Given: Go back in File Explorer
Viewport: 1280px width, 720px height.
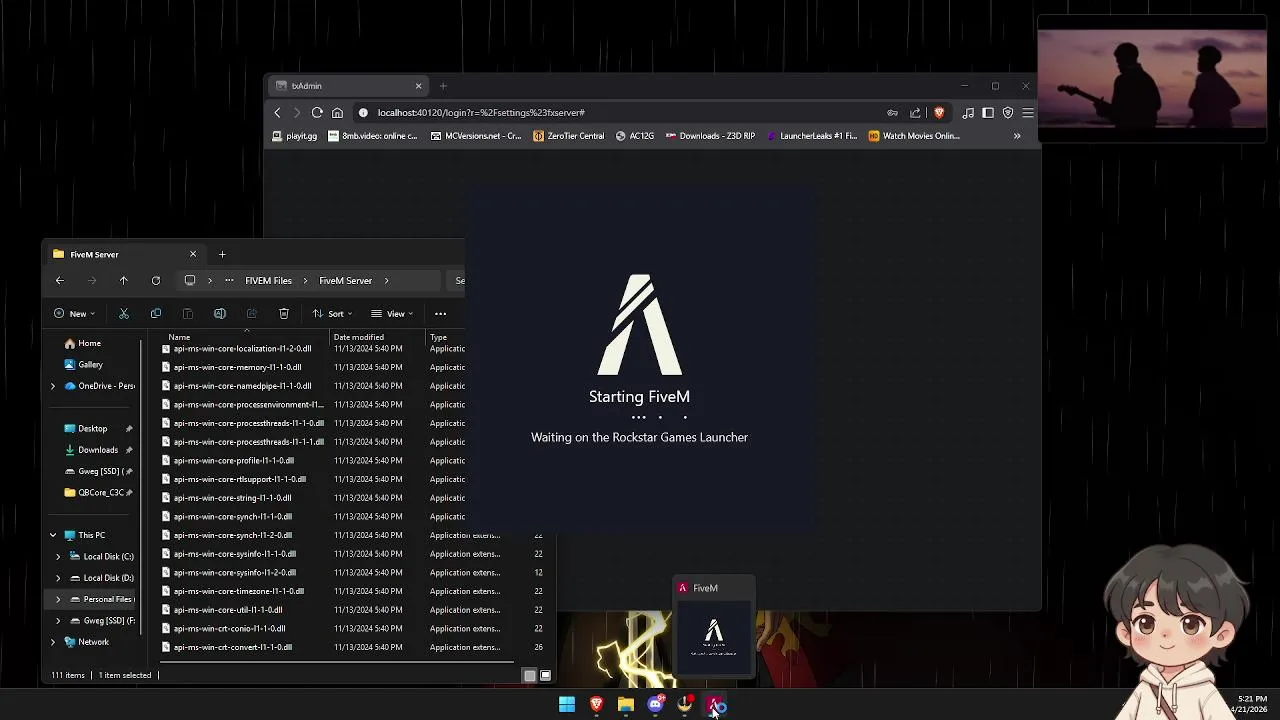Looking at the screenshot, I should coord(60,281).
